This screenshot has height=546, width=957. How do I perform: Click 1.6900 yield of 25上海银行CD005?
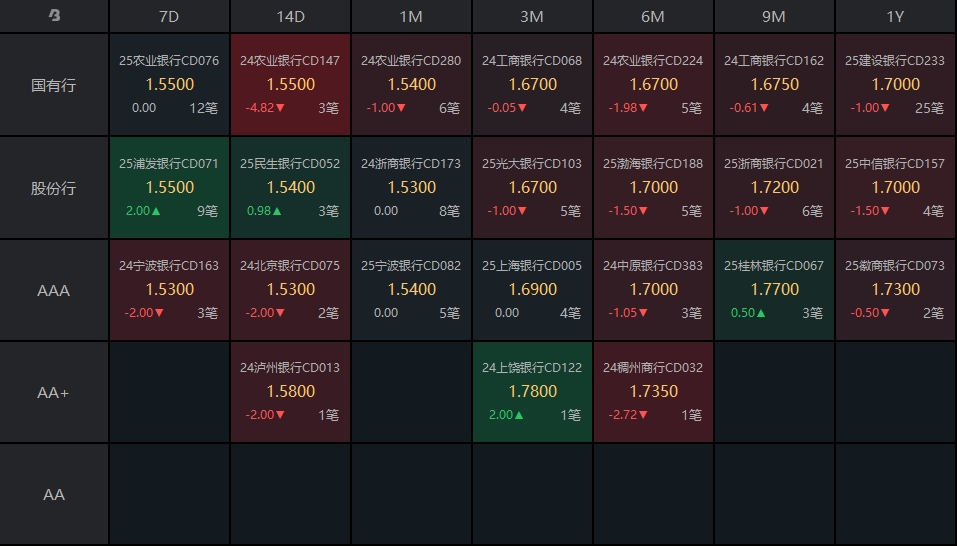point(532,290)
